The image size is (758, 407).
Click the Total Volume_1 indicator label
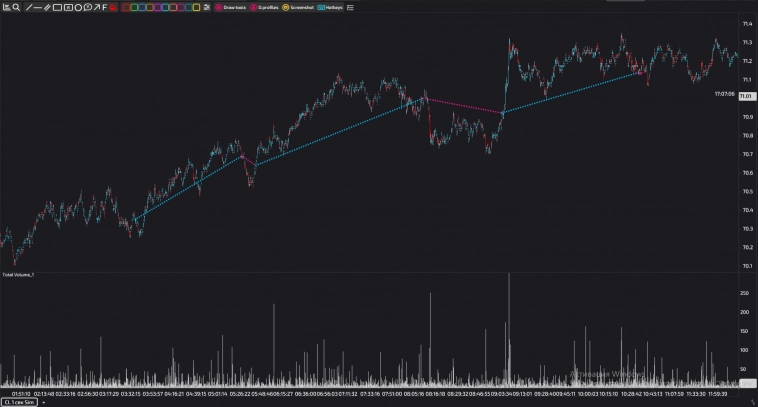[18, 274]
